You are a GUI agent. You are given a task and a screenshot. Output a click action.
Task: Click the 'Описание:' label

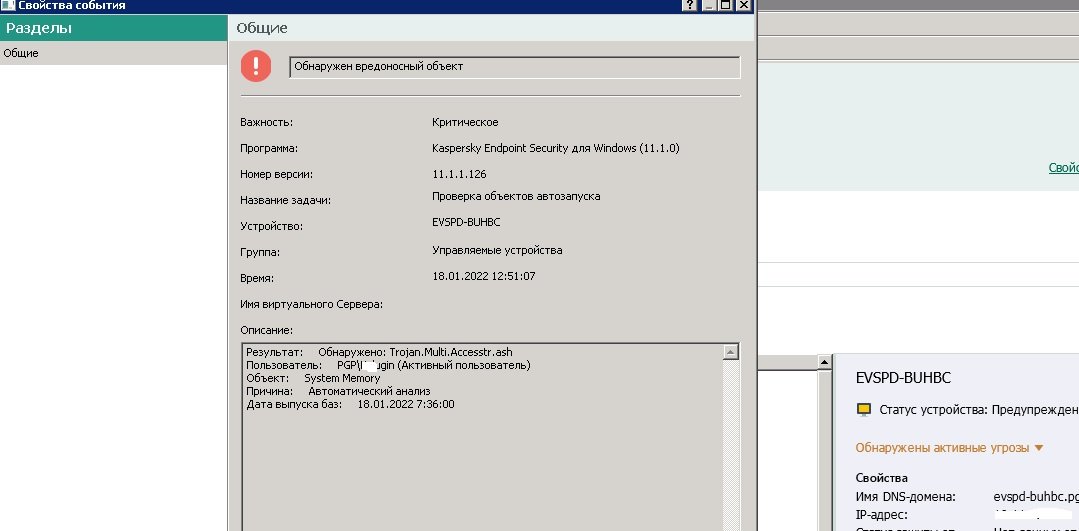[266, 330]
